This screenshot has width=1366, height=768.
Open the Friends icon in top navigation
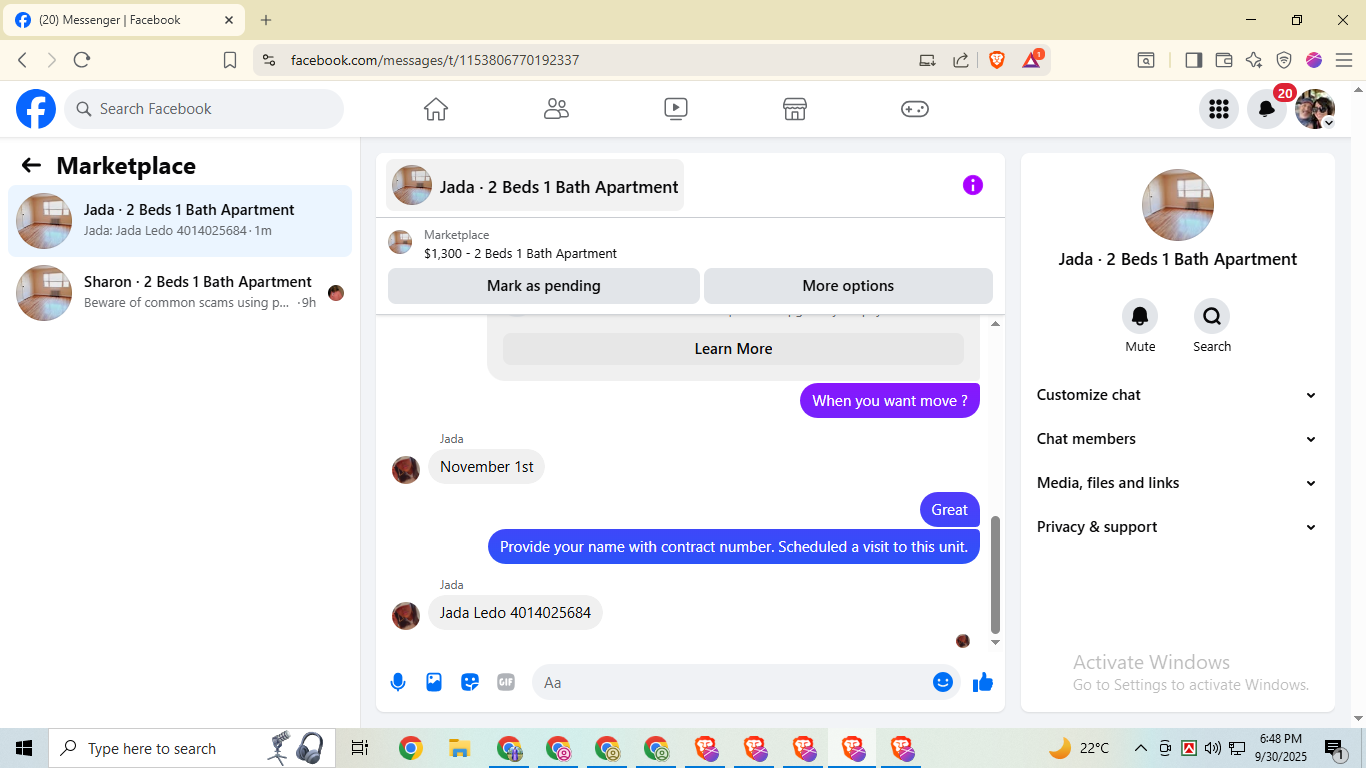click(556, 109)
